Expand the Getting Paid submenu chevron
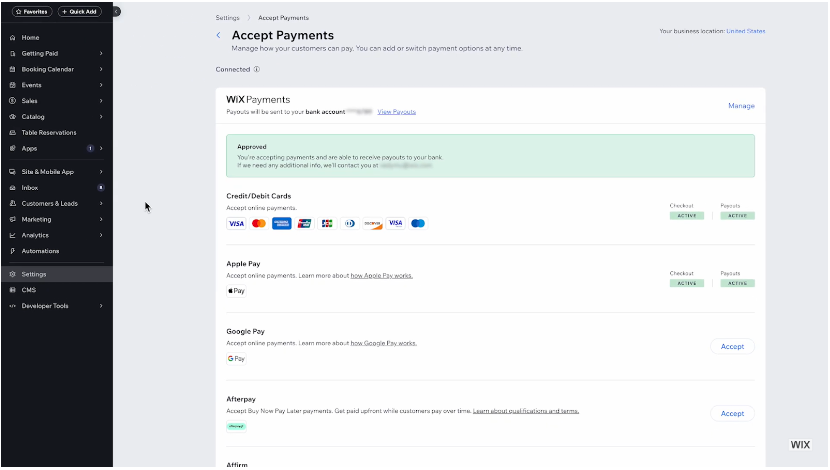830x470 pixels. 101,53
